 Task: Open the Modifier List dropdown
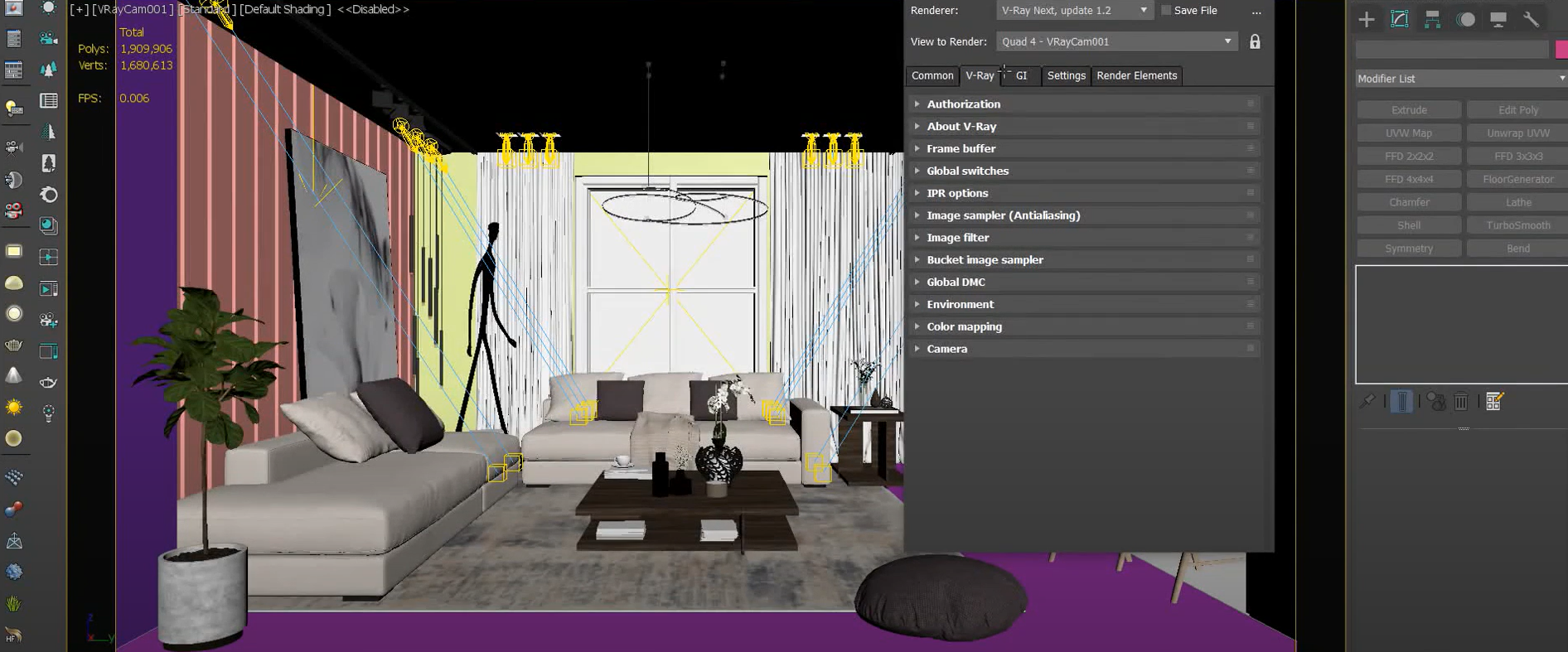click(1460, 79)
